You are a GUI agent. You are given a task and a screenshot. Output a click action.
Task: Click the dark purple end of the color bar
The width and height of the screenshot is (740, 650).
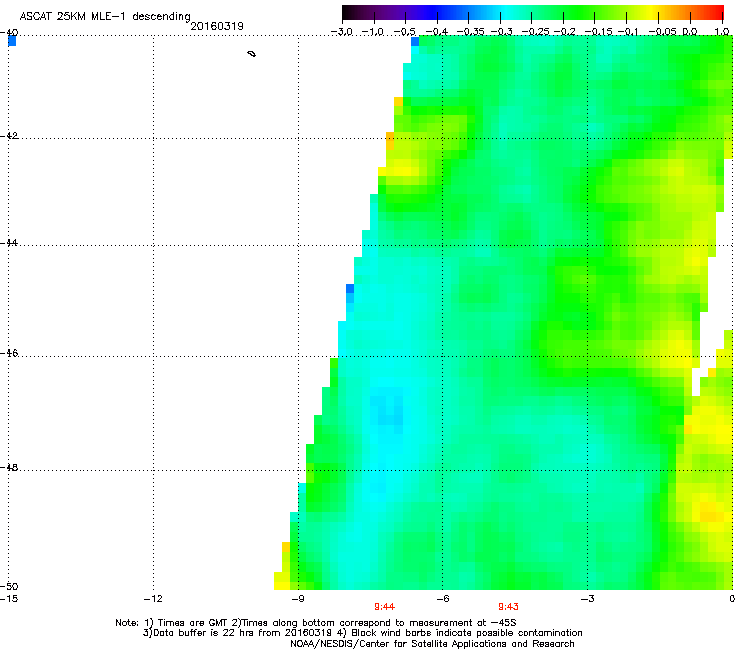352,12
